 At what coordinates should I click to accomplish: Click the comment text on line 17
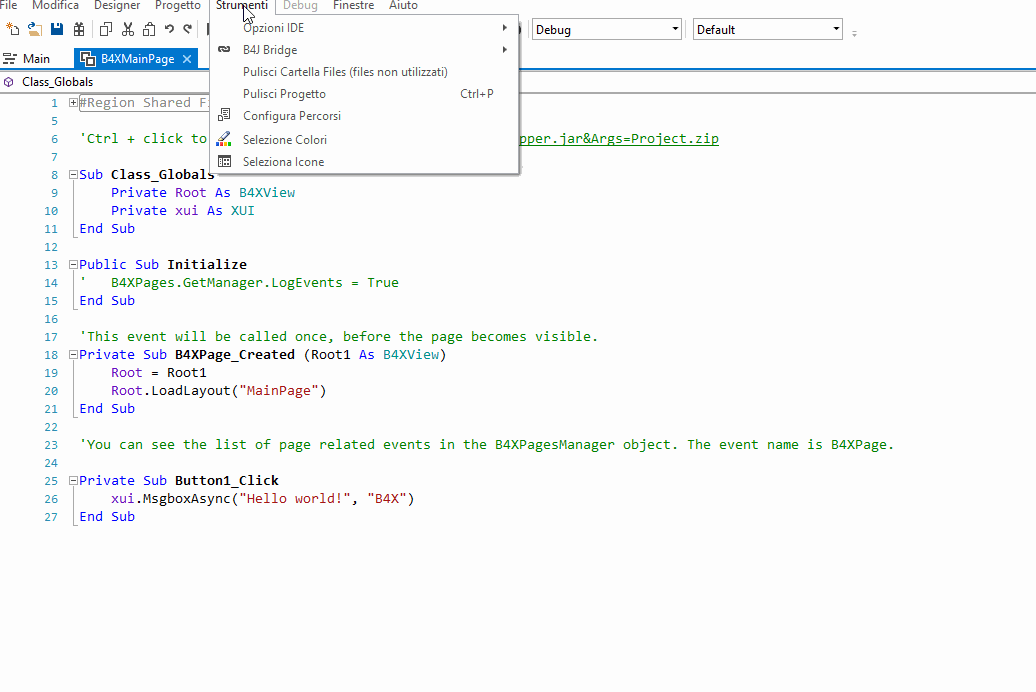coord(338,336)
